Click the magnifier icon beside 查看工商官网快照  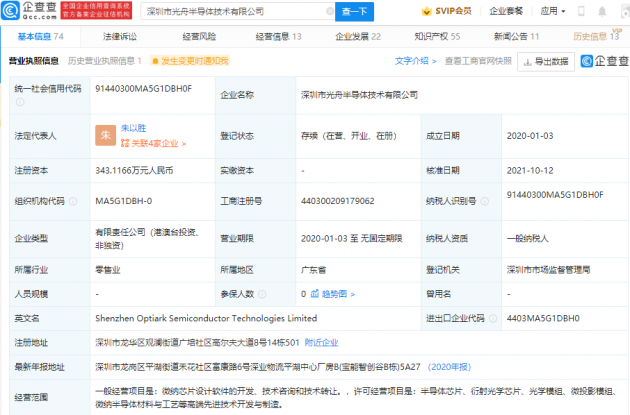448,61
